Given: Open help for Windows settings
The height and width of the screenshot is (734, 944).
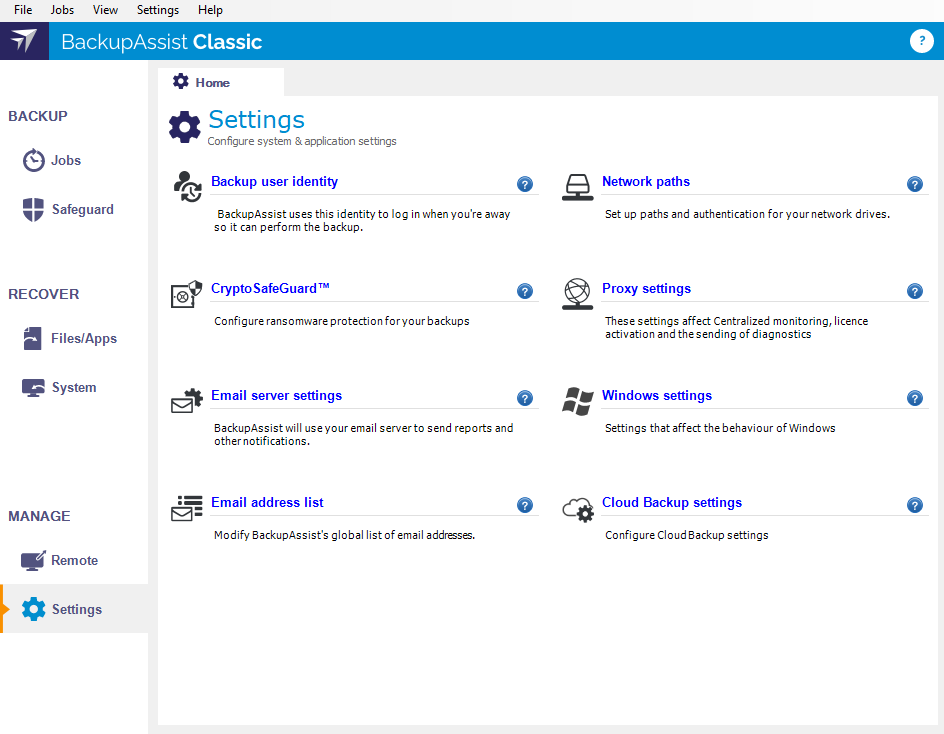Looking at the screenshot, I should click(x=914, y=398).
